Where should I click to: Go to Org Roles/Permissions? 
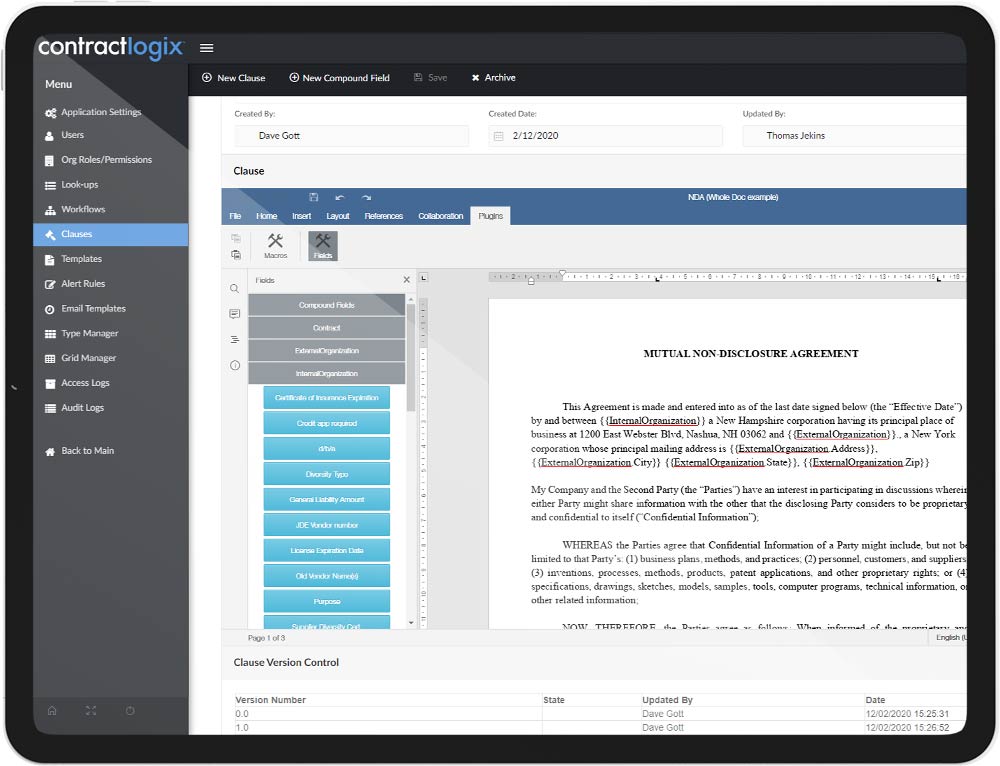pyautogui.click(x=98, y=160)
